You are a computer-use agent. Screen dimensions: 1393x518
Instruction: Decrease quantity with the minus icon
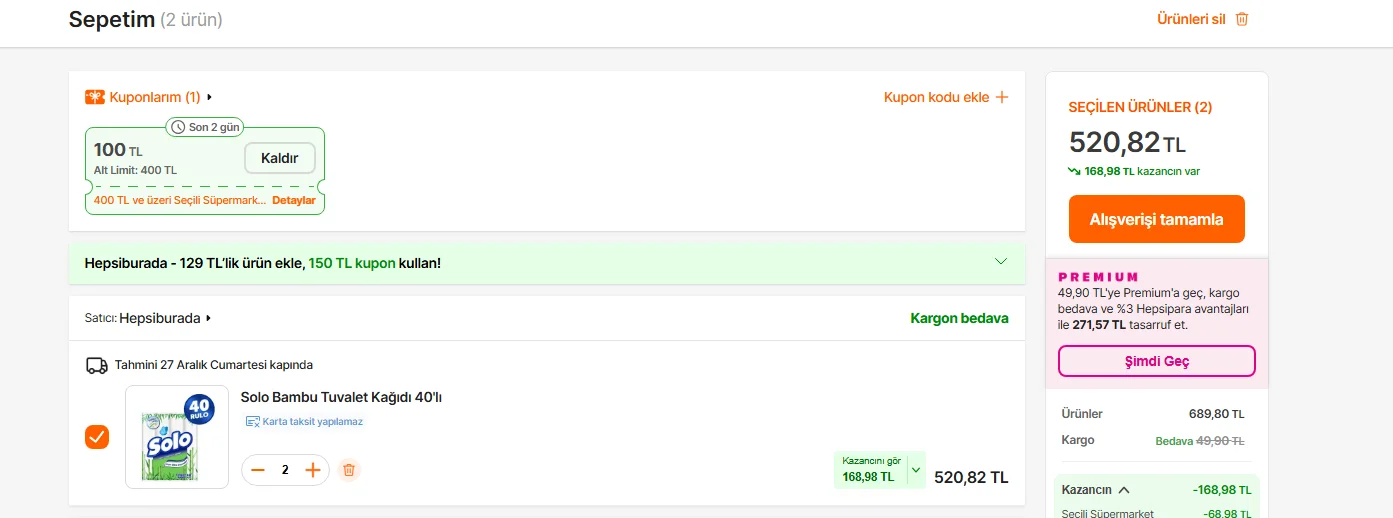(x=258, y=470)
